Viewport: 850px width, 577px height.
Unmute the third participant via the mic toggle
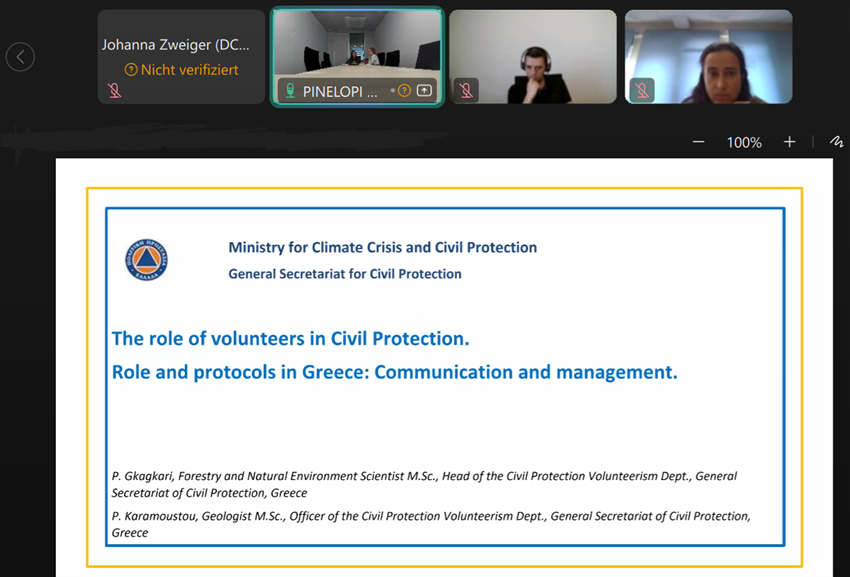pos(465,90)
